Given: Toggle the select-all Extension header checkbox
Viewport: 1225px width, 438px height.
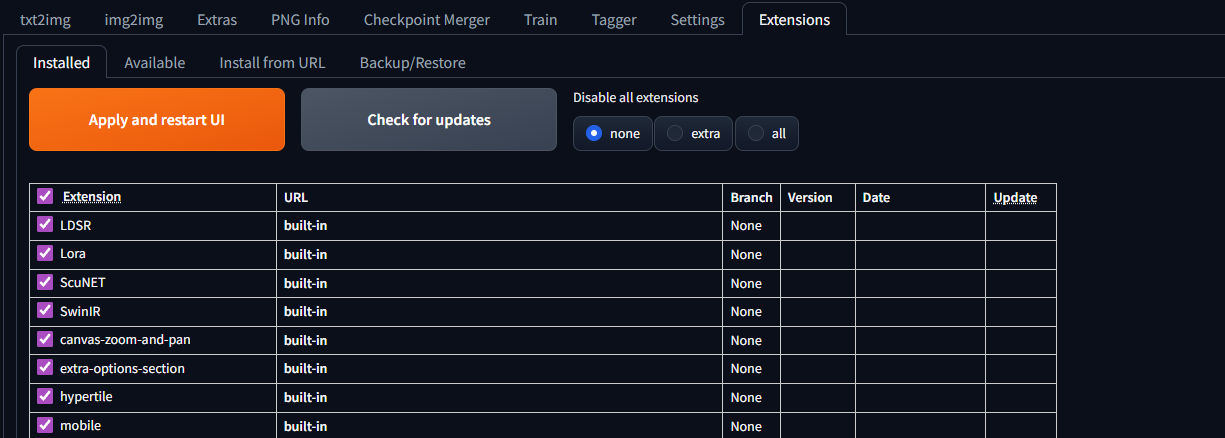Looking at the screenshot, I should click(x=45, y=196).
